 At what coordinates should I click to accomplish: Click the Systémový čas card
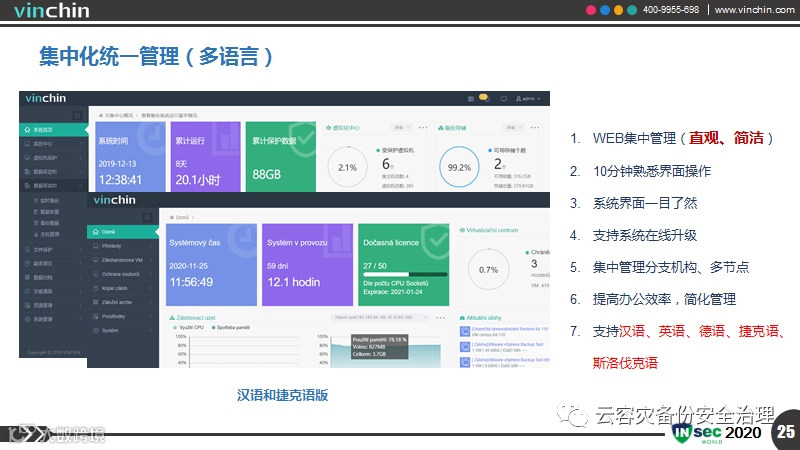tap(211, 265)
